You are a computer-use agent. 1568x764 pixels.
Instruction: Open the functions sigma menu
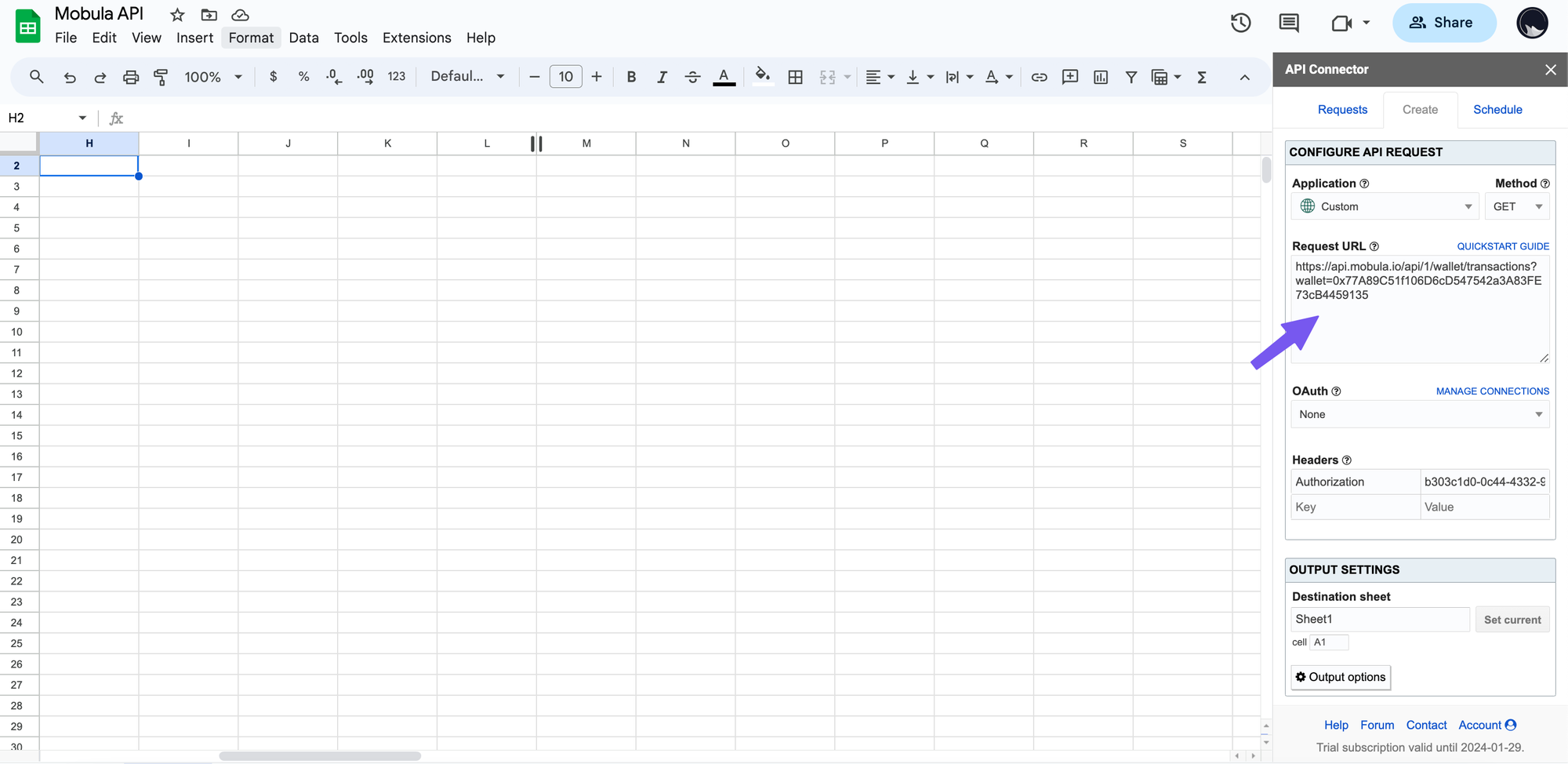(x=1201, y=77)
